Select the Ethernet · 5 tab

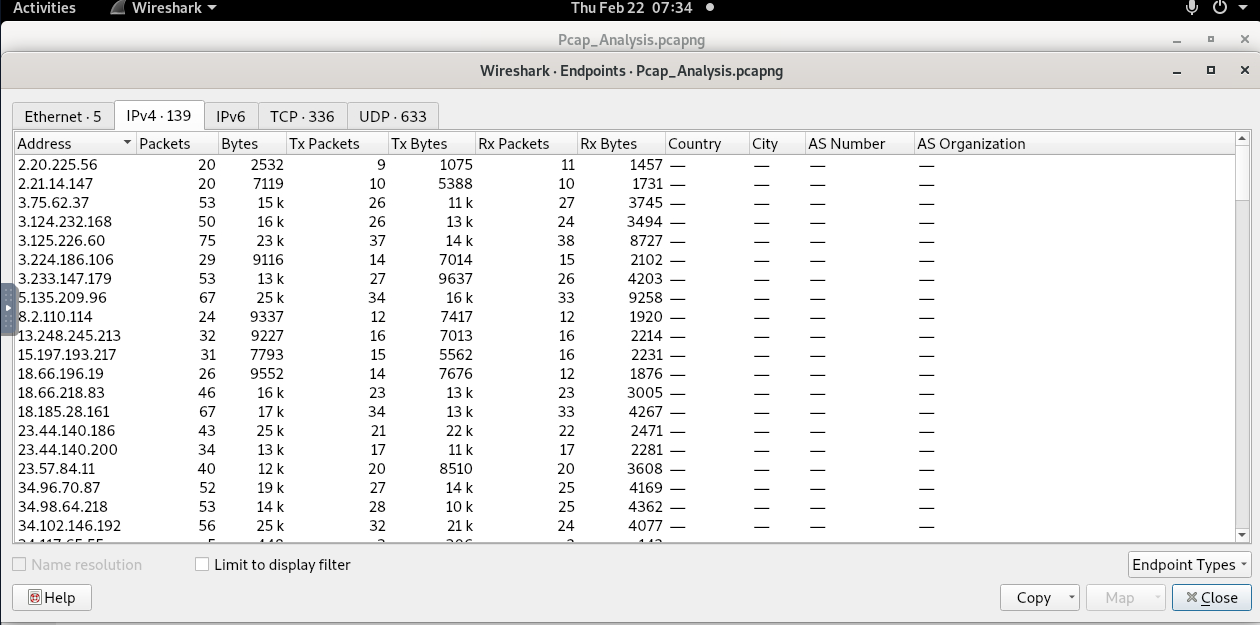pyautogui.click(x=63, y=116)
